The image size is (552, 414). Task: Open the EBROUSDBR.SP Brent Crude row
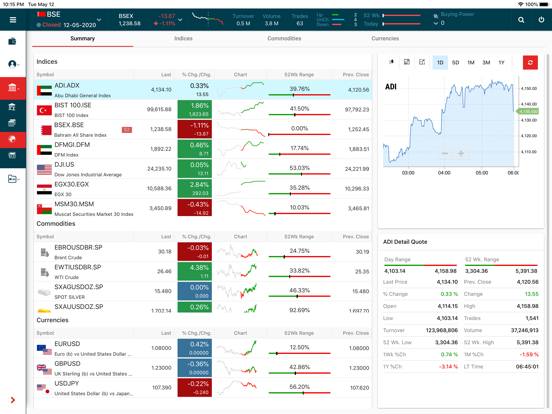coord(203,252)
